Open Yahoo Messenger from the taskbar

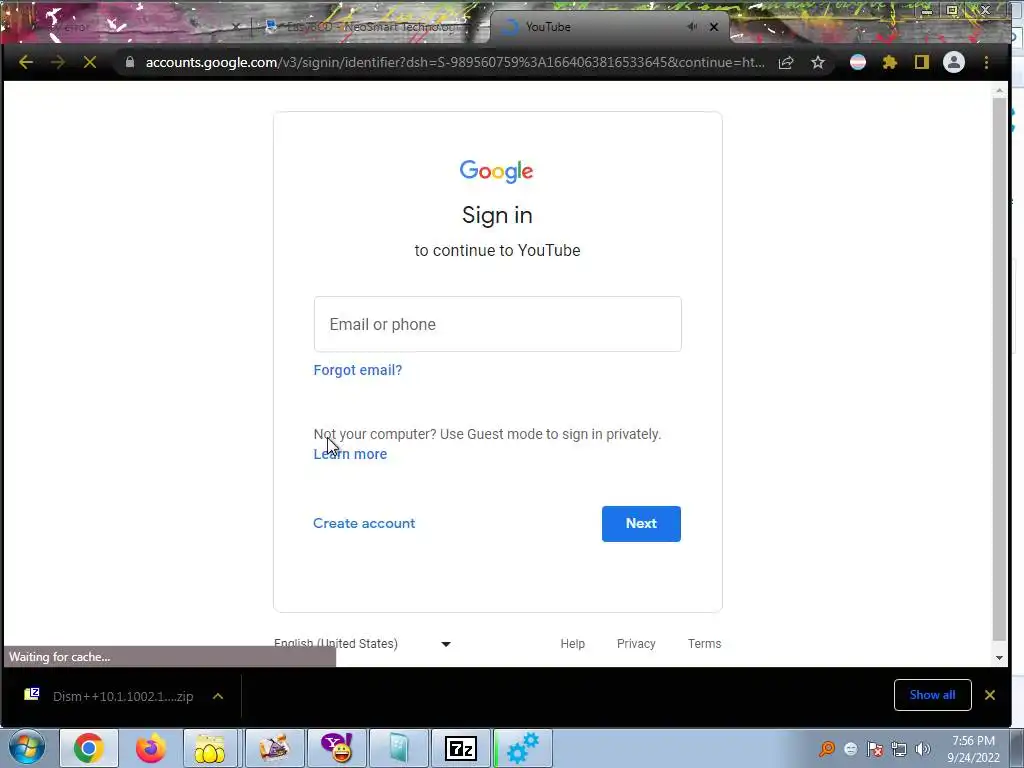[337, 748]
